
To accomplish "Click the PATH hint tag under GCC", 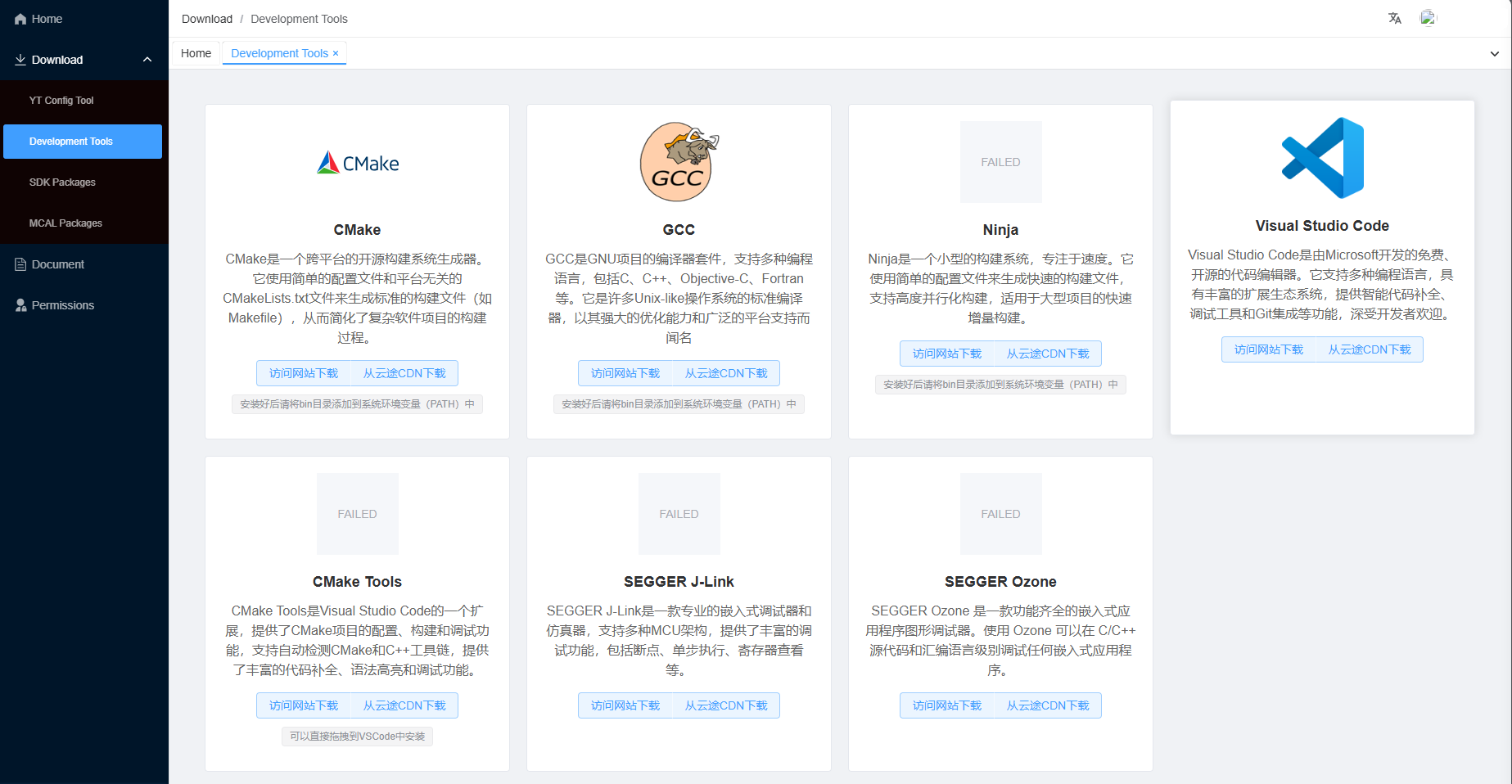I will [x=679, y=404].
